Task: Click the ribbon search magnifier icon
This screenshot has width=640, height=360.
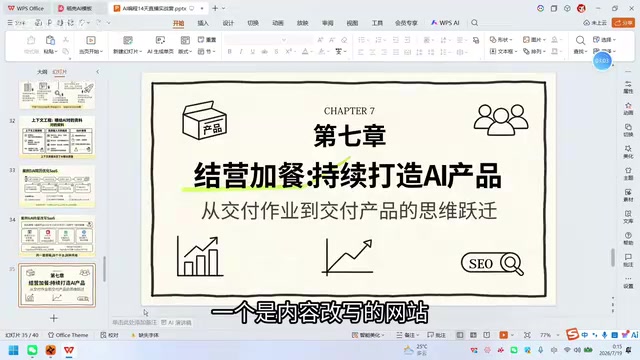Action: (474, 23)
